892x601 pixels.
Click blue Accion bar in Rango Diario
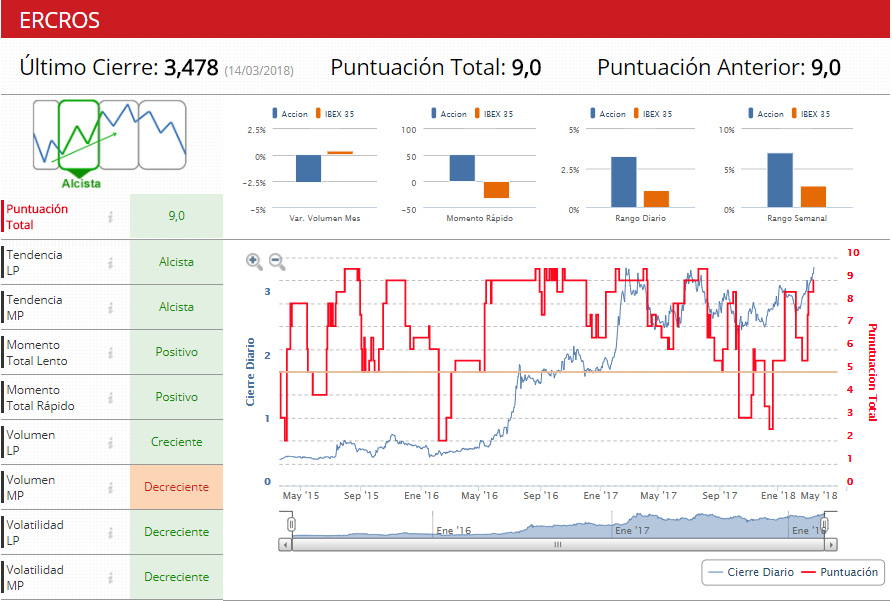coord(623,182)
